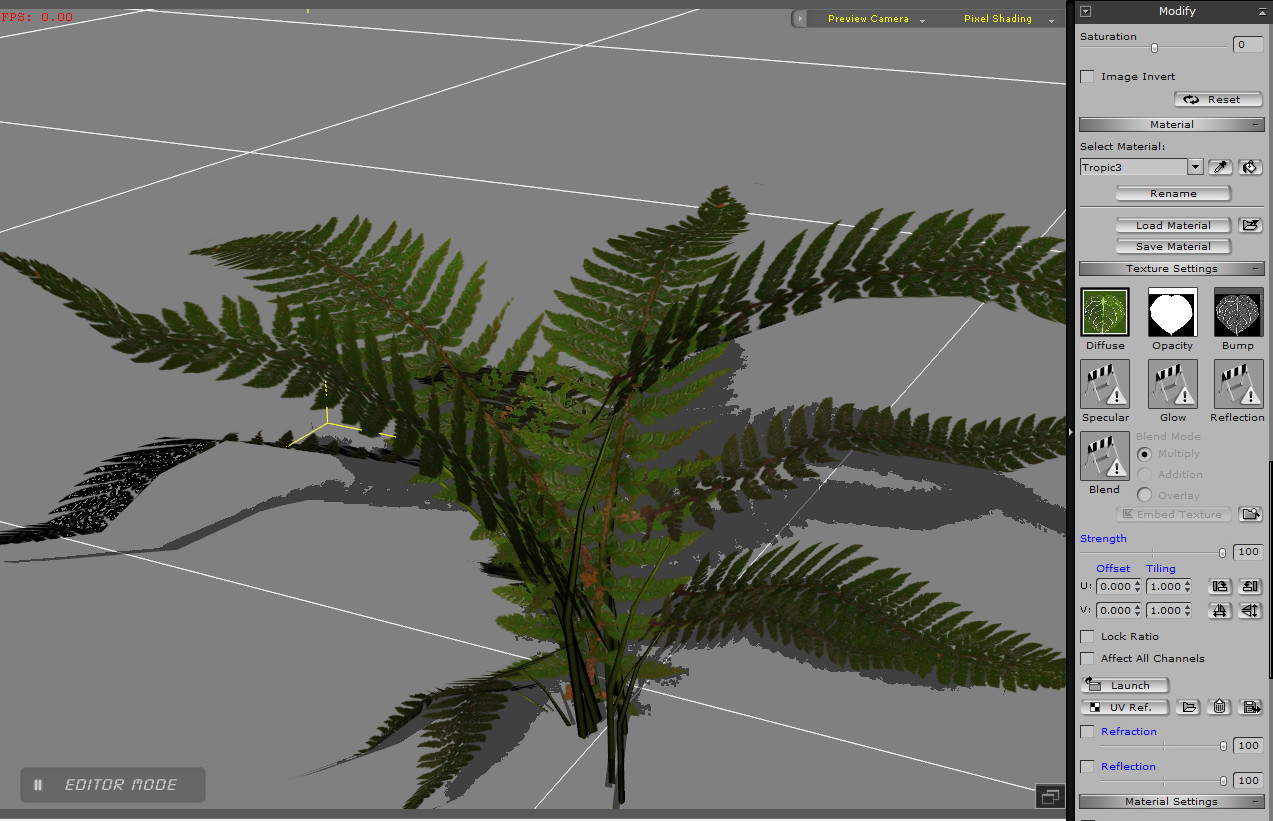Screen dimensions: 1273x821
Task: Apply material using the paint bucket icon
Action: pos(1251,167)
